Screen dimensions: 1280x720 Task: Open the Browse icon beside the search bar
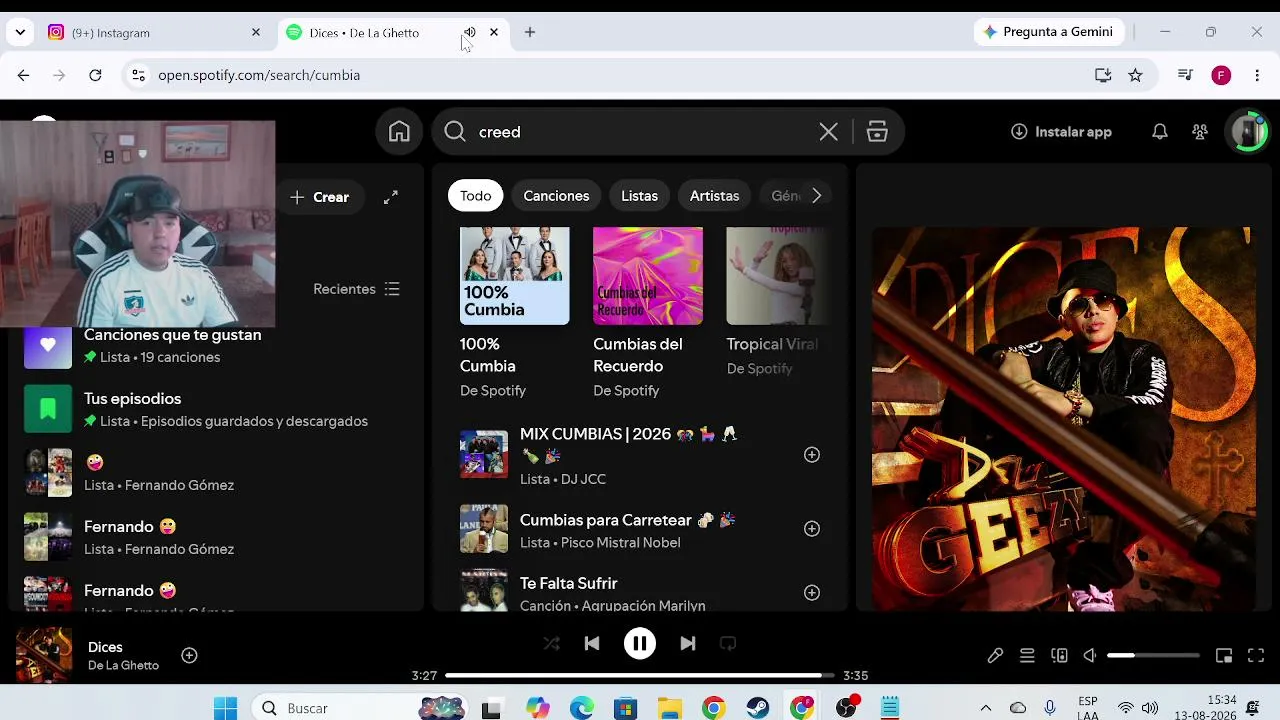[877, 132]
